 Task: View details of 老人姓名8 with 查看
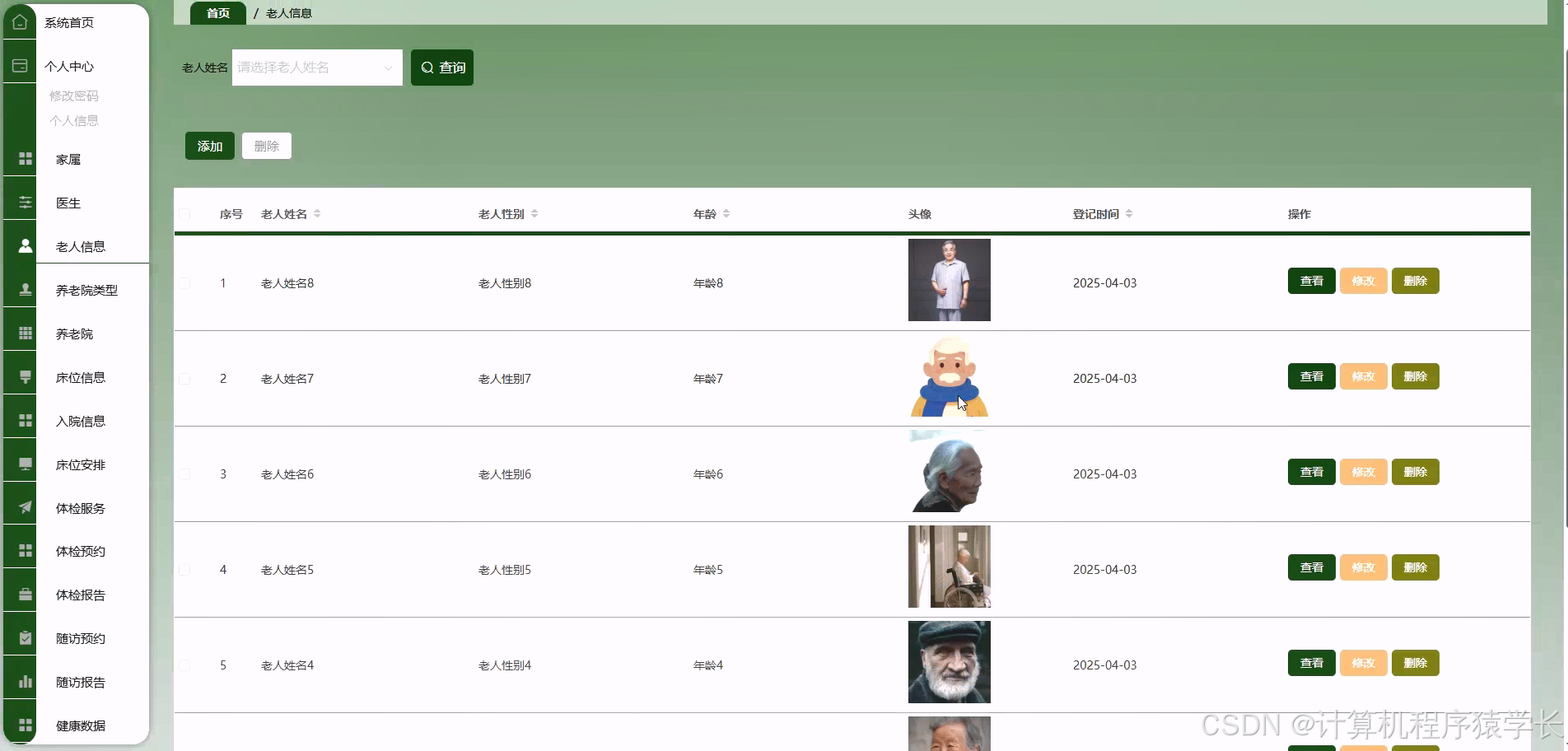point(1312,281)
